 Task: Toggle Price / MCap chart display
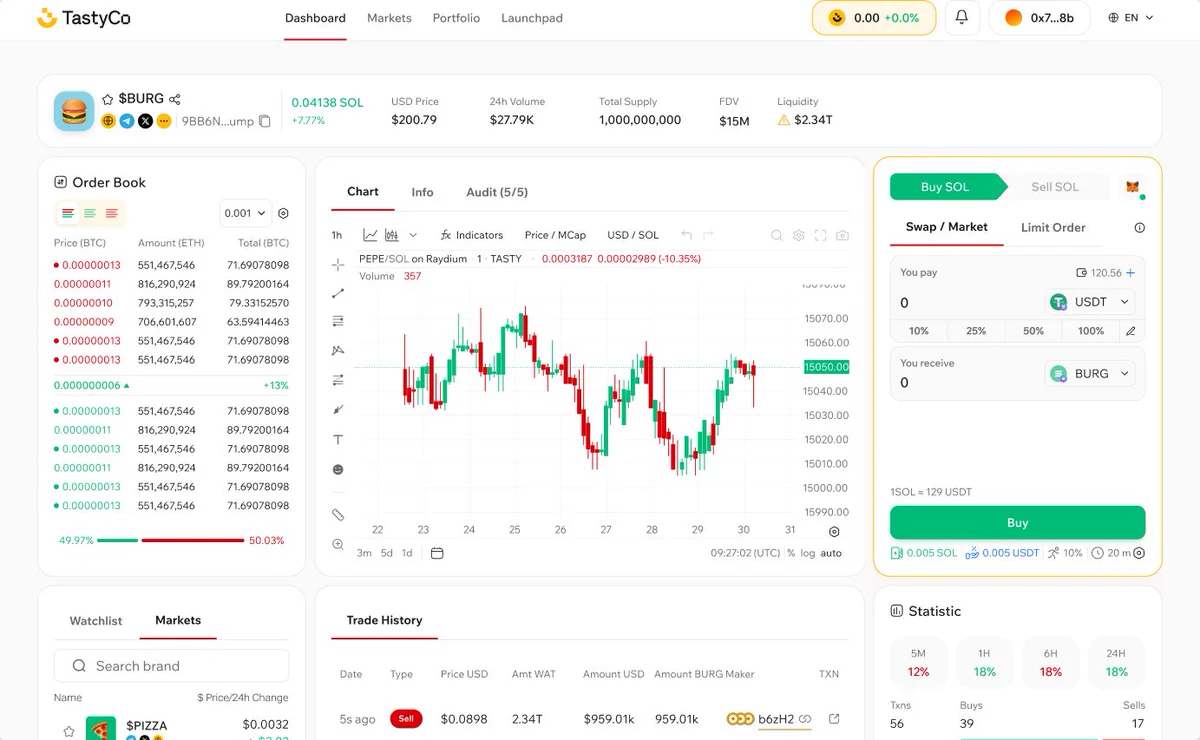pyautogui.click(x=555, y=235)
